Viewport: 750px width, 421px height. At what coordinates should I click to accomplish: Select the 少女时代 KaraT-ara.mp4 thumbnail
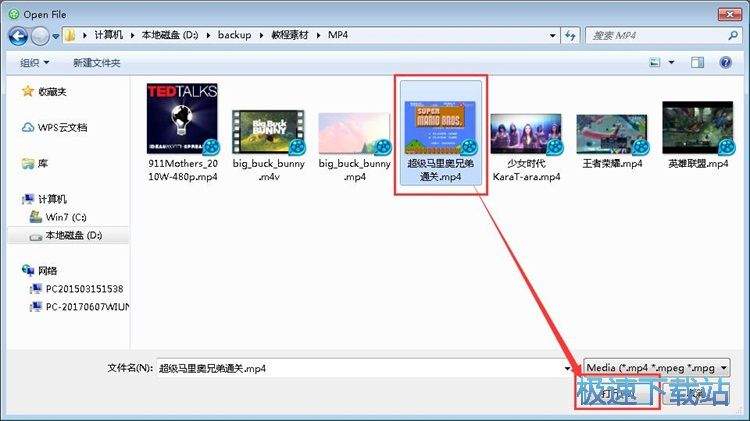click(526, 133)
